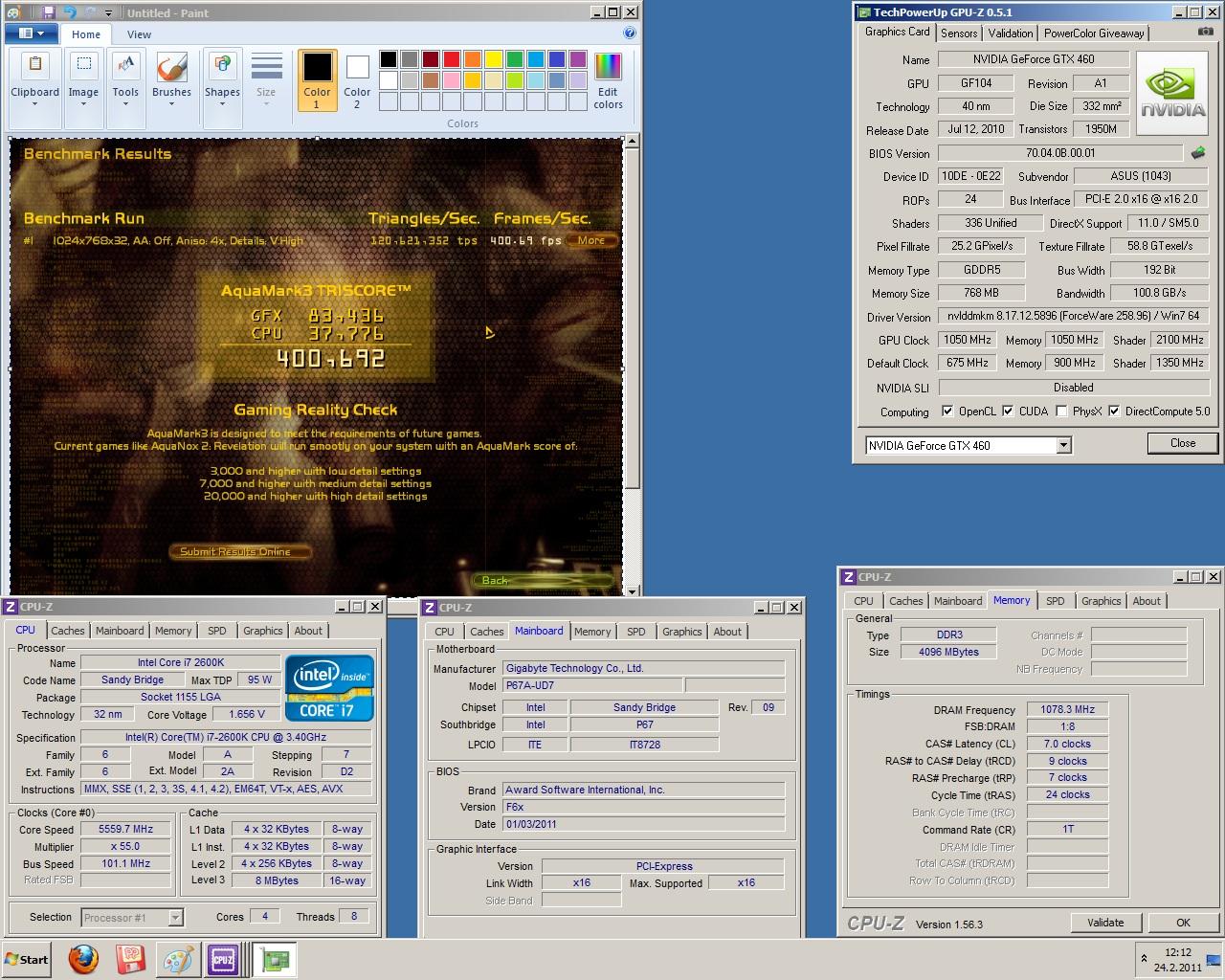Click the BIOS Version field 70.04.0B.00.01

coord(1060,153)
